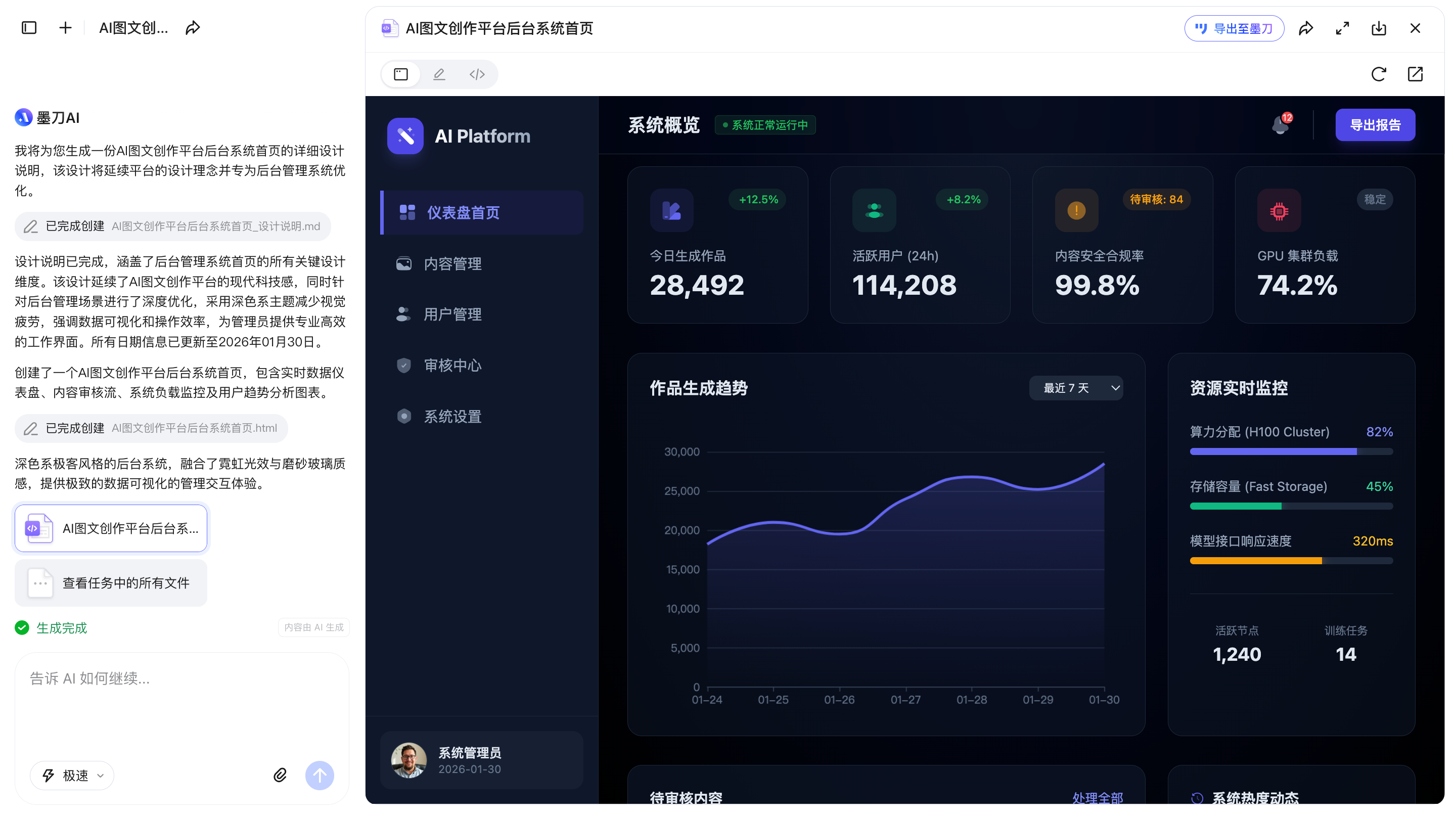Refresh the preview with reload icon
The height and width of the screenshot is (816, 1456).
point(1378,74)
